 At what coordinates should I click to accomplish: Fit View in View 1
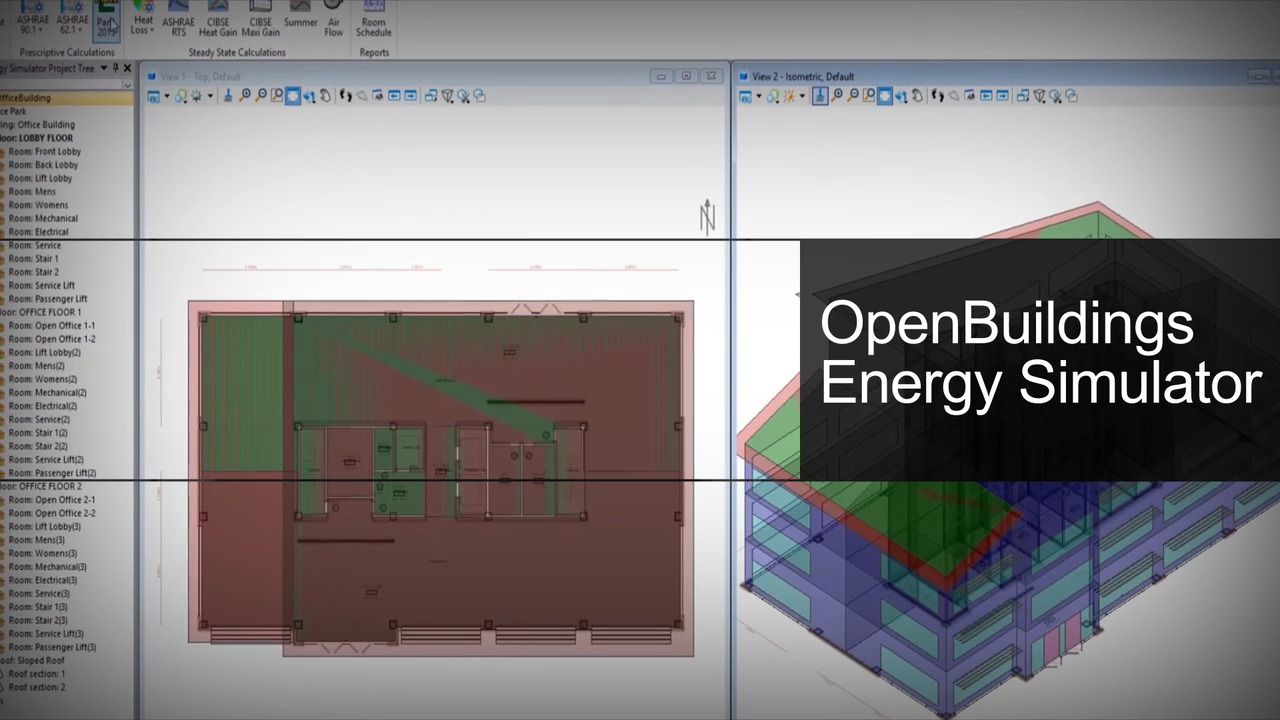click(292, 96)
